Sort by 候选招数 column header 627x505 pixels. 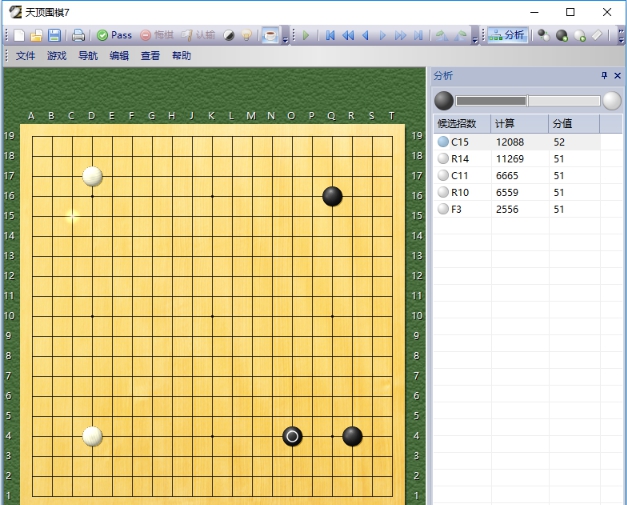[462, 124]
